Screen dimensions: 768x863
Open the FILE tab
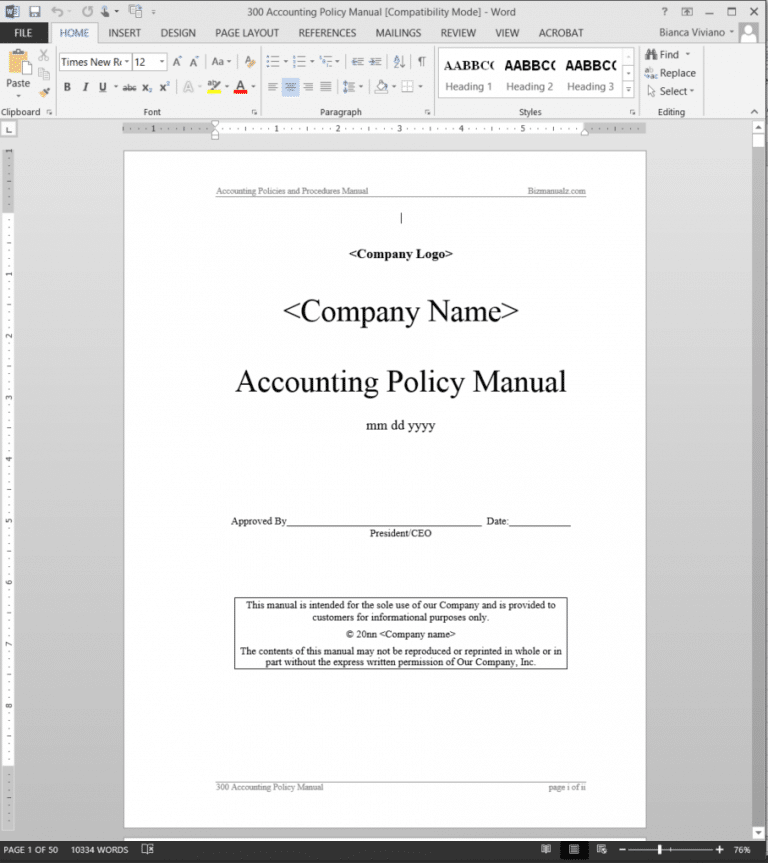(23, 33)
